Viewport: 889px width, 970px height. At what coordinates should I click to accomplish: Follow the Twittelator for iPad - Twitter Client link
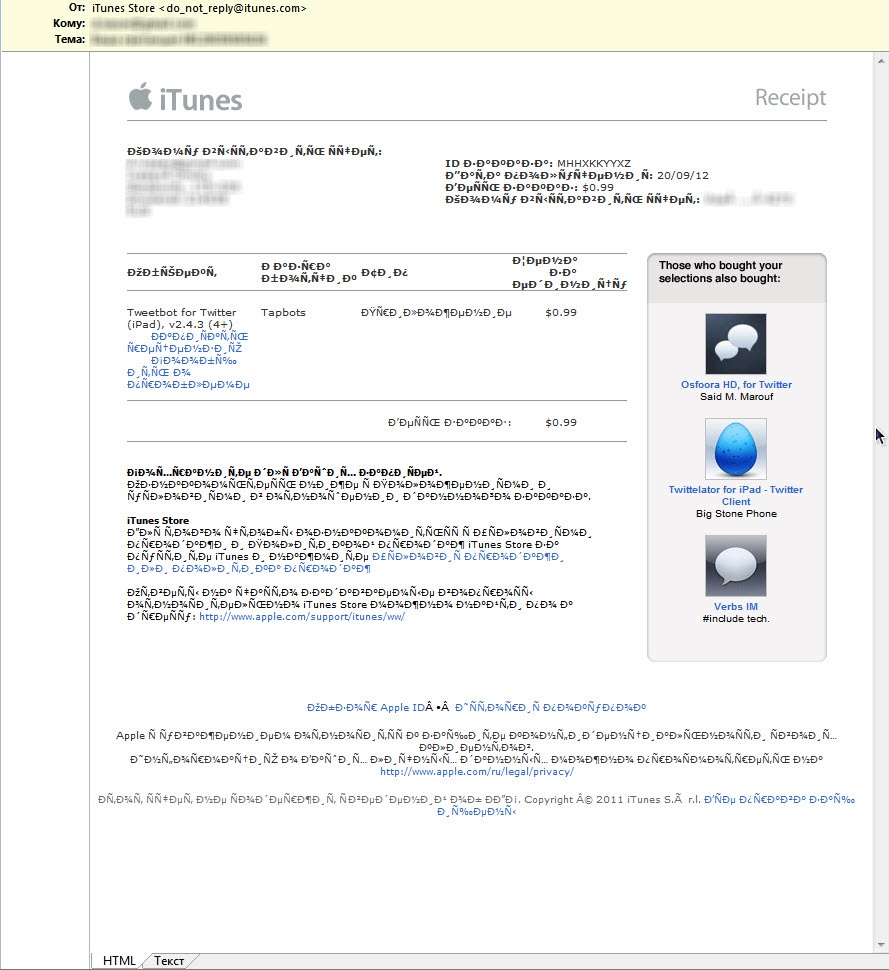coord(736,496)
